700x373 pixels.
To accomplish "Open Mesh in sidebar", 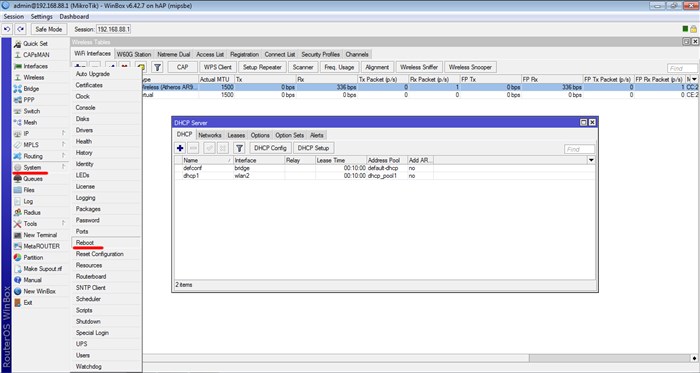I will (30, 122).
